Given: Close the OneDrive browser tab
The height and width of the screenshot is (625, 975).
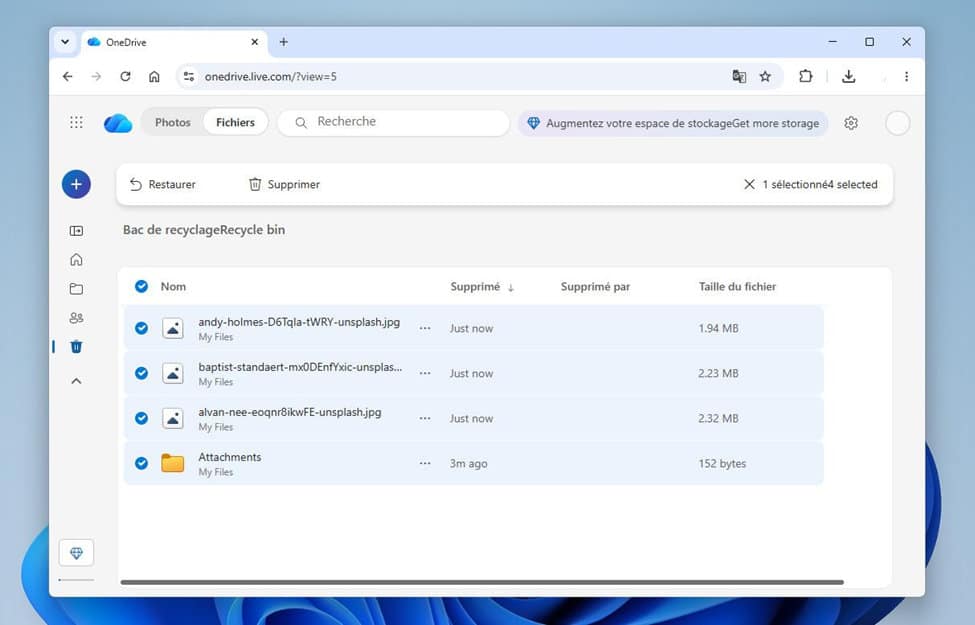Looking at the screenshot, I should (254, 42).
